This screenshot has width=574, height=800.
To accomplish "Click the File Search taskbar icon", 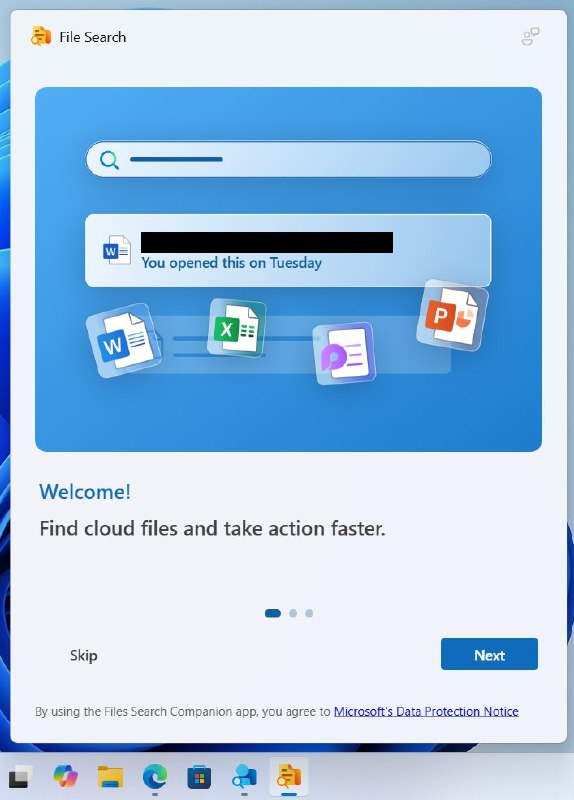I will pos(289,776).
